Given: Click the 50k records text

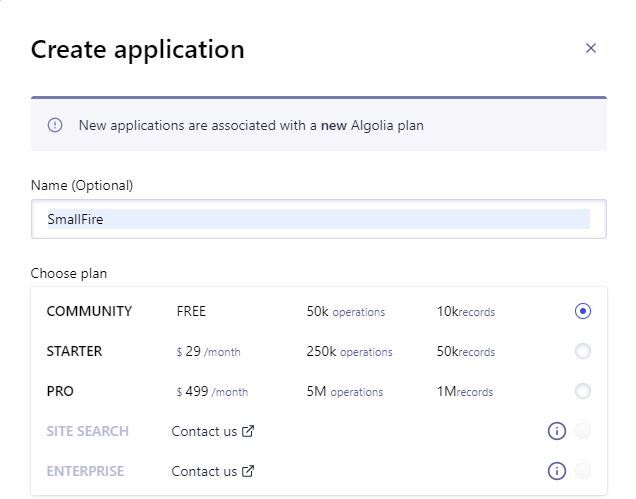Looking at the screenshot, I should tap(466, 351).
